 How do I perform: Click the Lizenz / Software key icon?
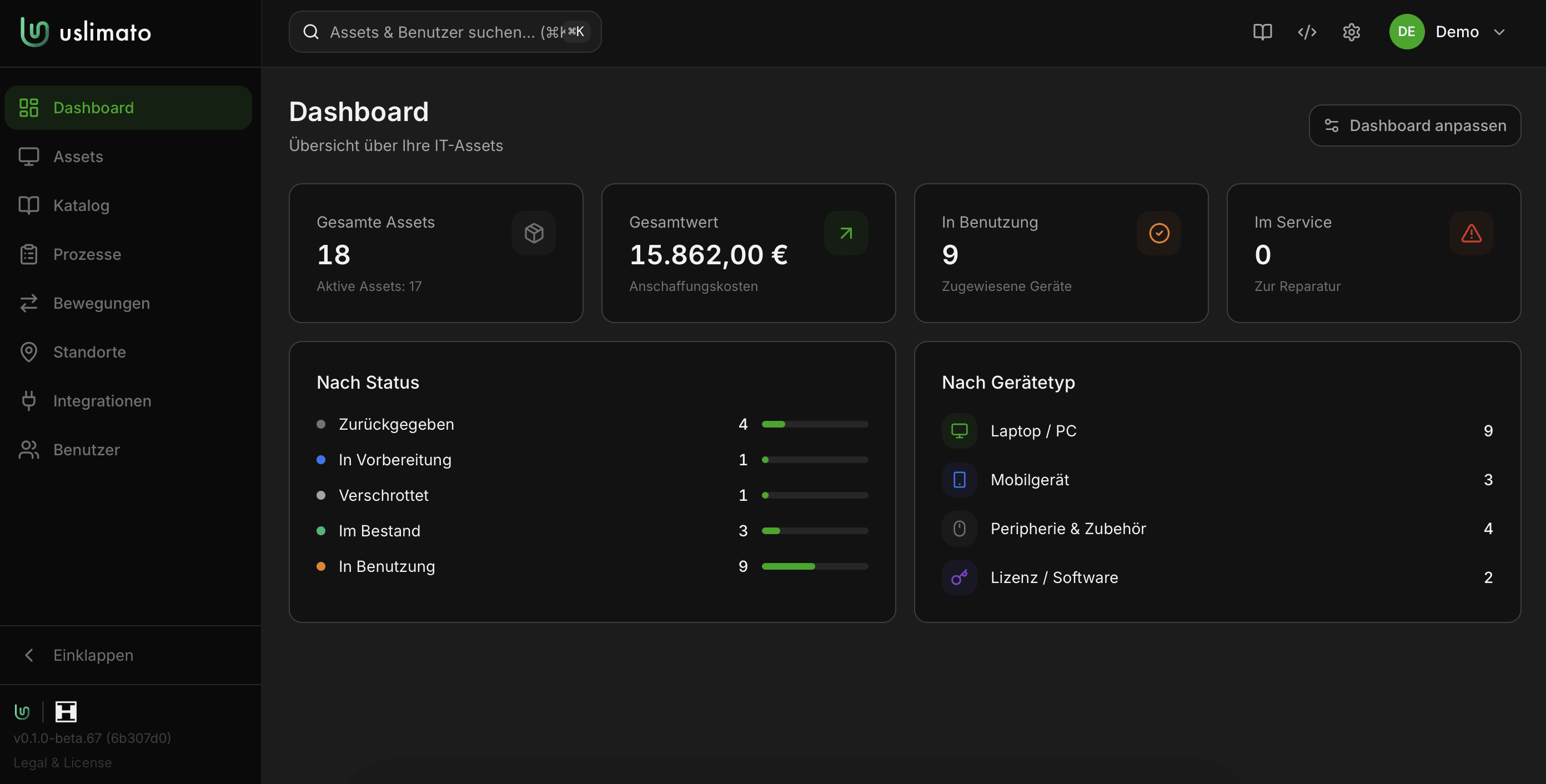tap(960, 577)
